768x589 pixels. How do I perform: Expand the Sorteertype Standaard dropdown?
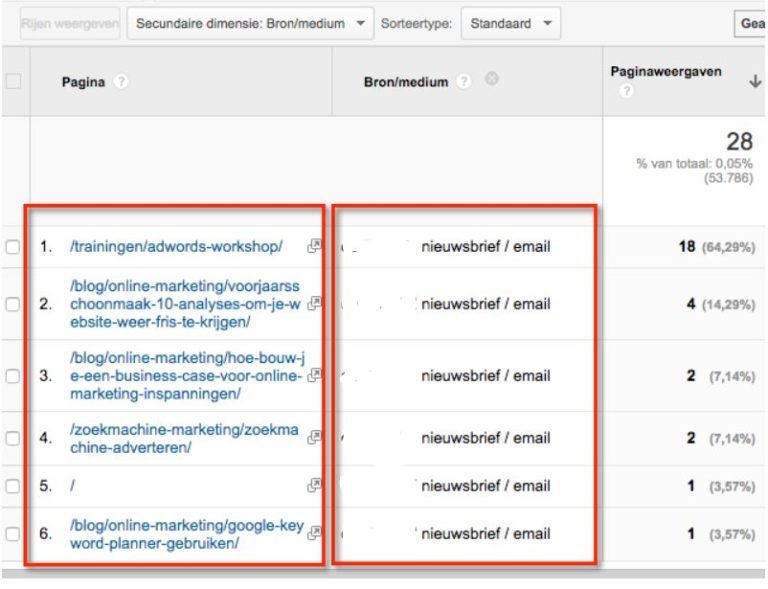point(510,23)
